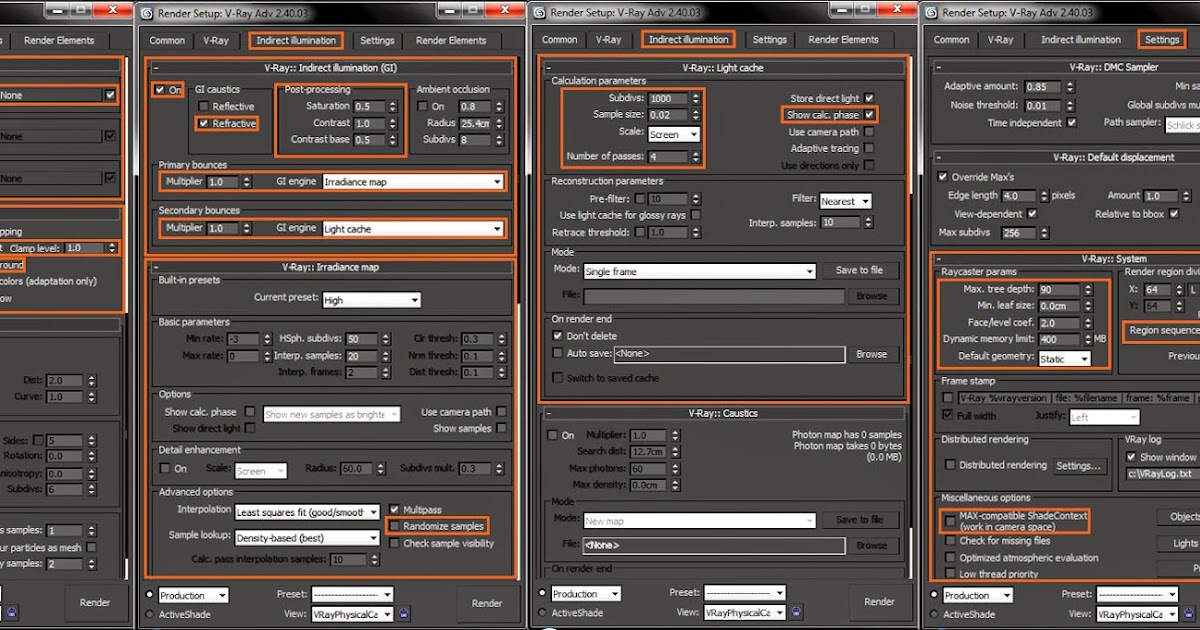1200x630 pixels.
Task: Select Production radio in Settings window
Action: tap(934, 595)
